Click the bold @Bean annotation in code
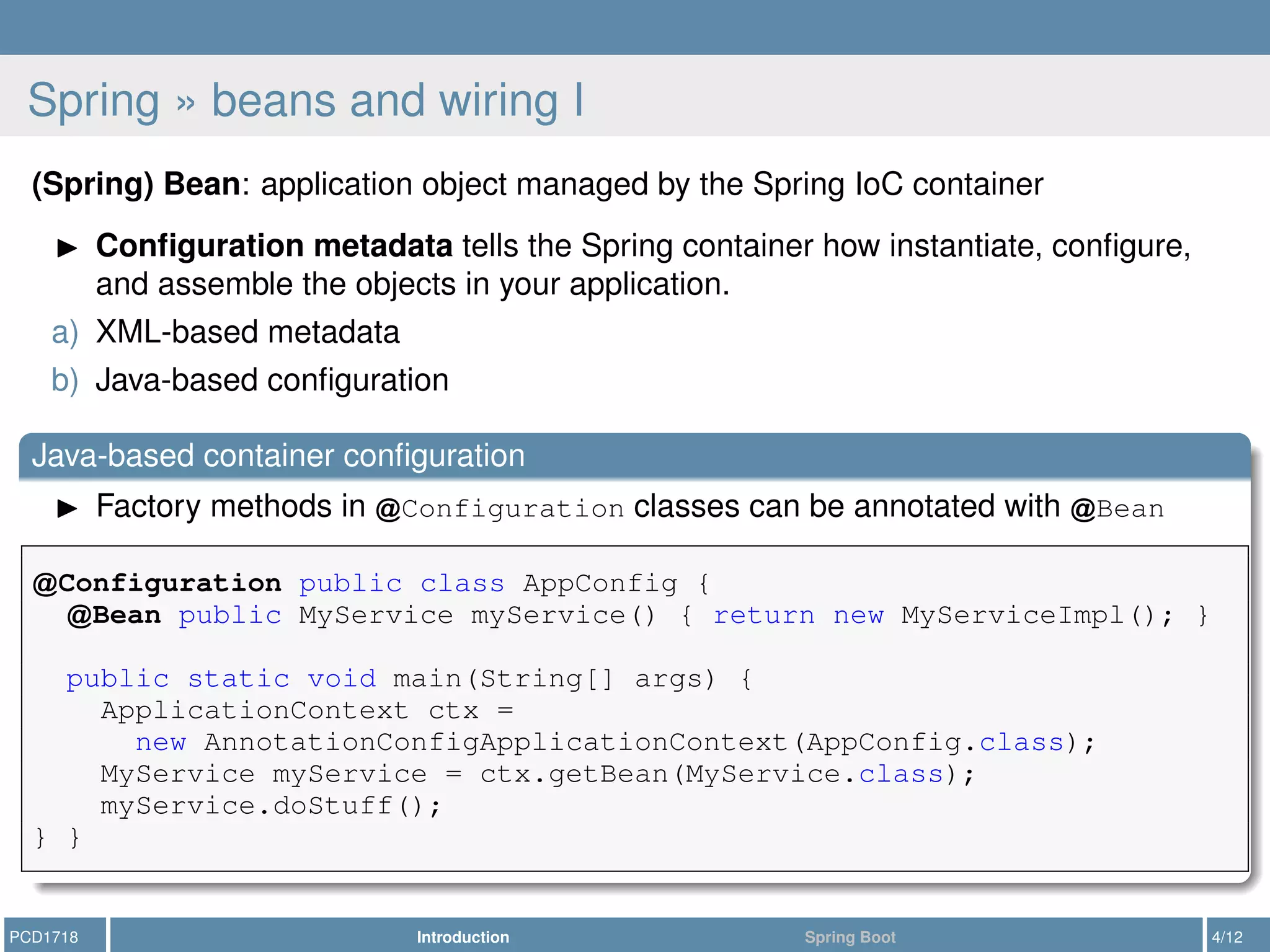 pos(114,615)
